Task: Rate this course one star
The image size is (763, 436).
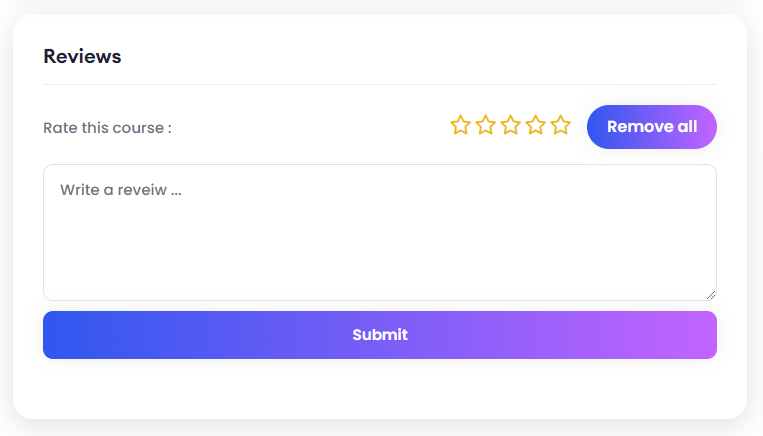Action: [x=460, y=126]
